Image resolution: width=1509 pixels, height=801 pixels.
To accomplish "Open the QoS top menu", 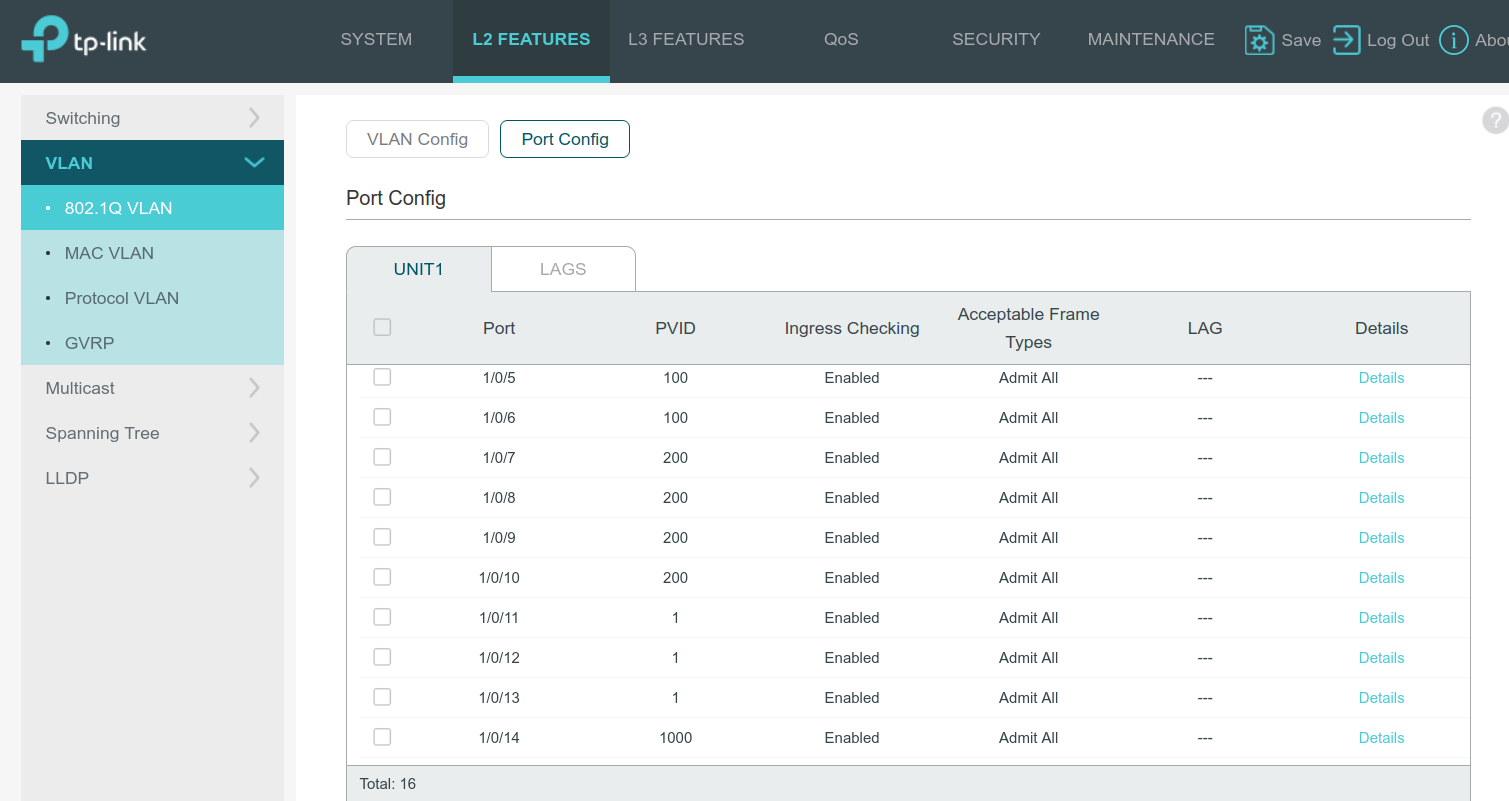I will [x=841, y=40].
